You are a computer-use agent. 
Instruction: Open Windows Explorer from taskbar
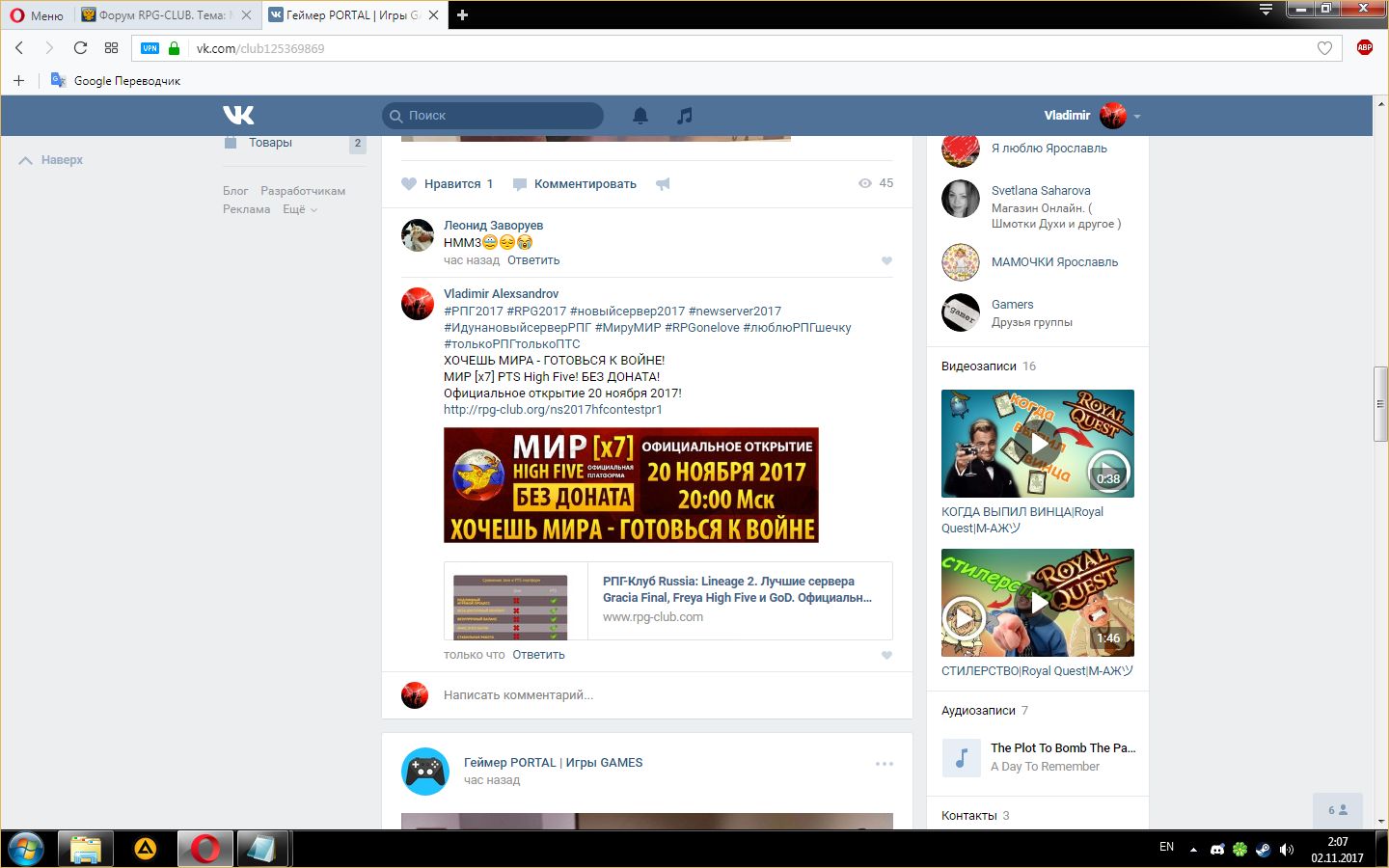(x=86, y=850)
